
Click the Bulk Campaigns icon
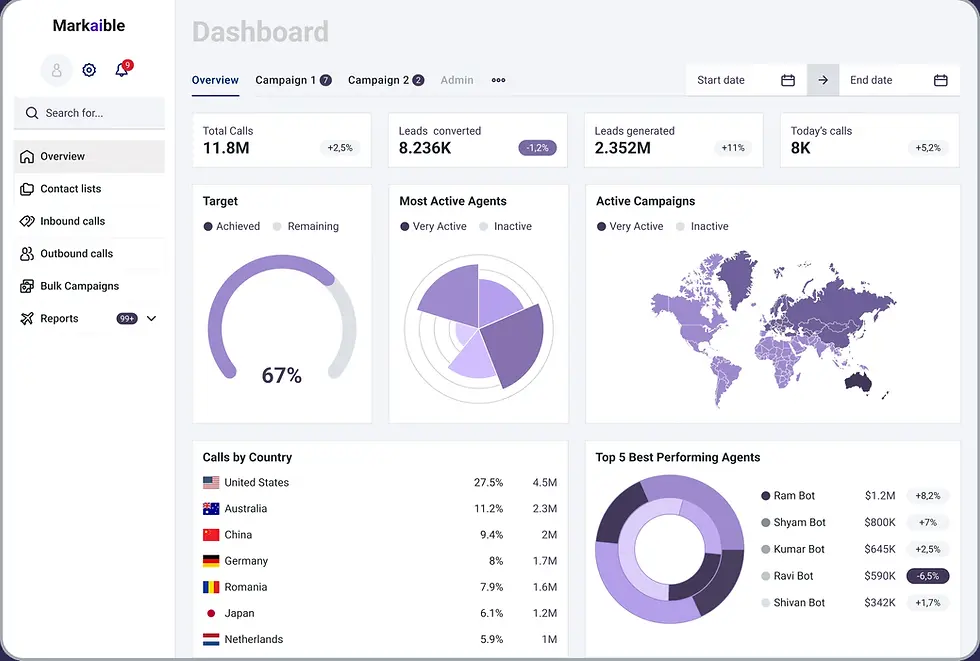pyautogui.click(x=25, y=286)
